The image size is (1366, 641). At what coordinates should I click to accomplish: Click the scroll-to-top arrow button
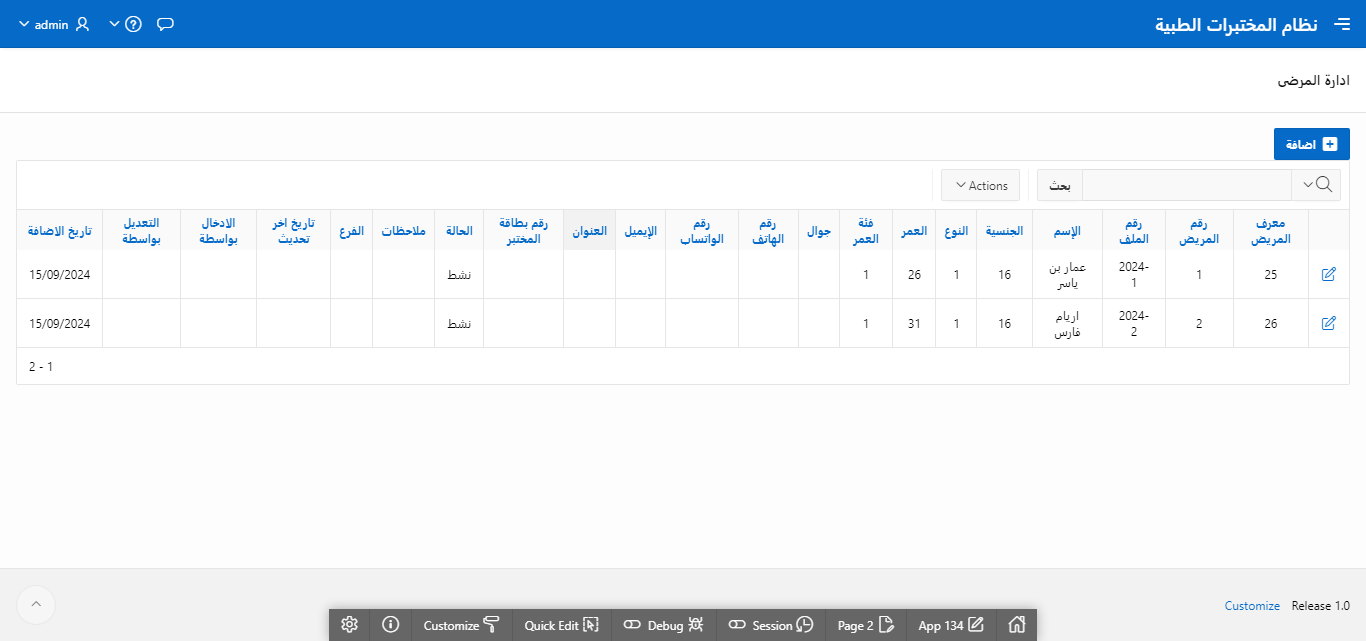coord(36,604)
